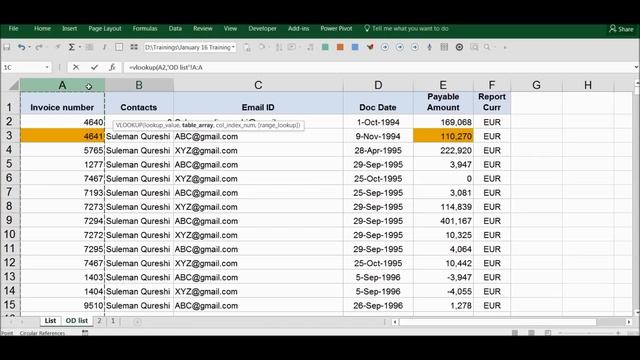Image resolution: width=640 pixels, height=360 pixels.
Task: Select column G header
Action: (536, 85)
